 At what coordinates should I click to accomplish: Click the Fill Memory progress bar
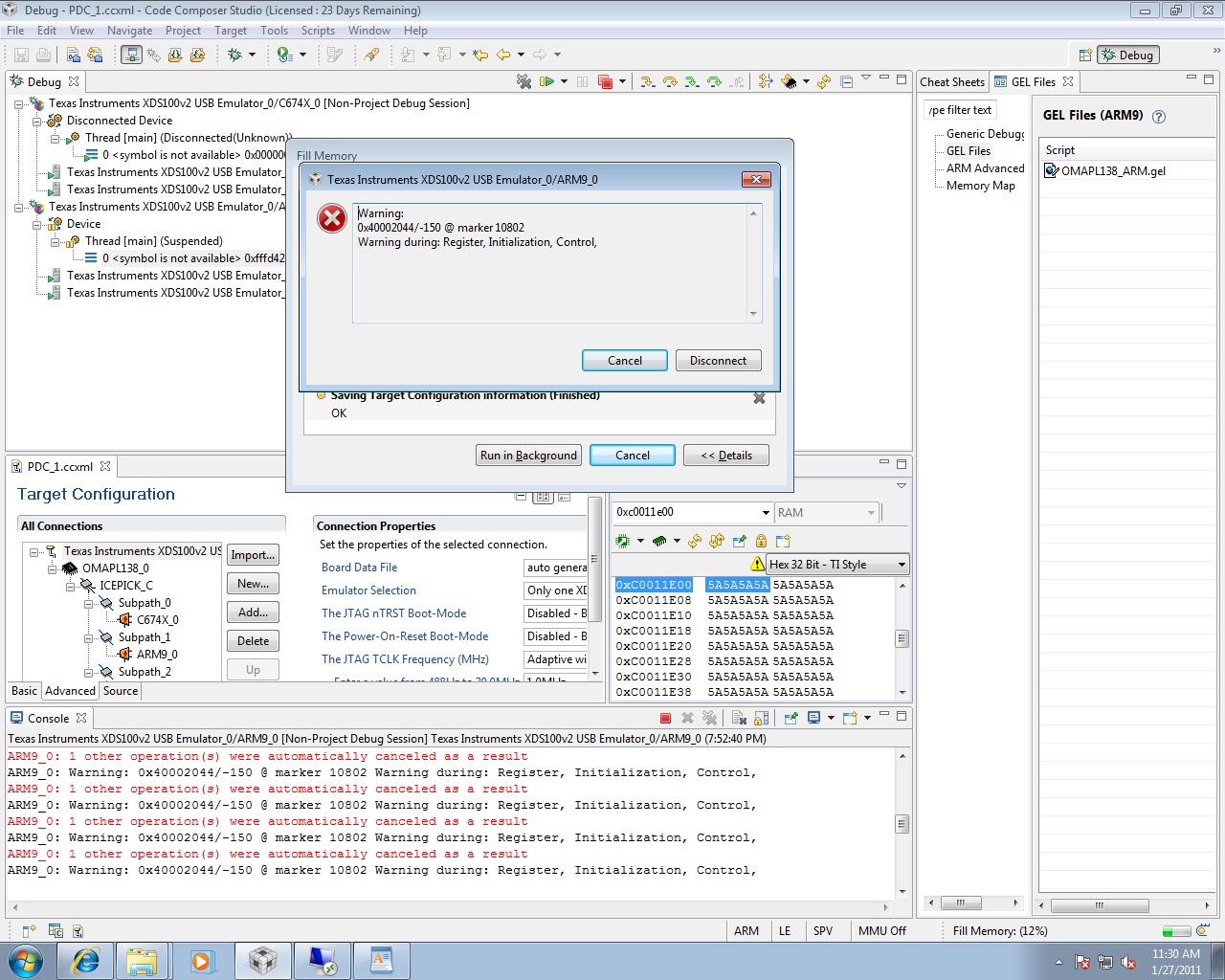[1176, 930]
